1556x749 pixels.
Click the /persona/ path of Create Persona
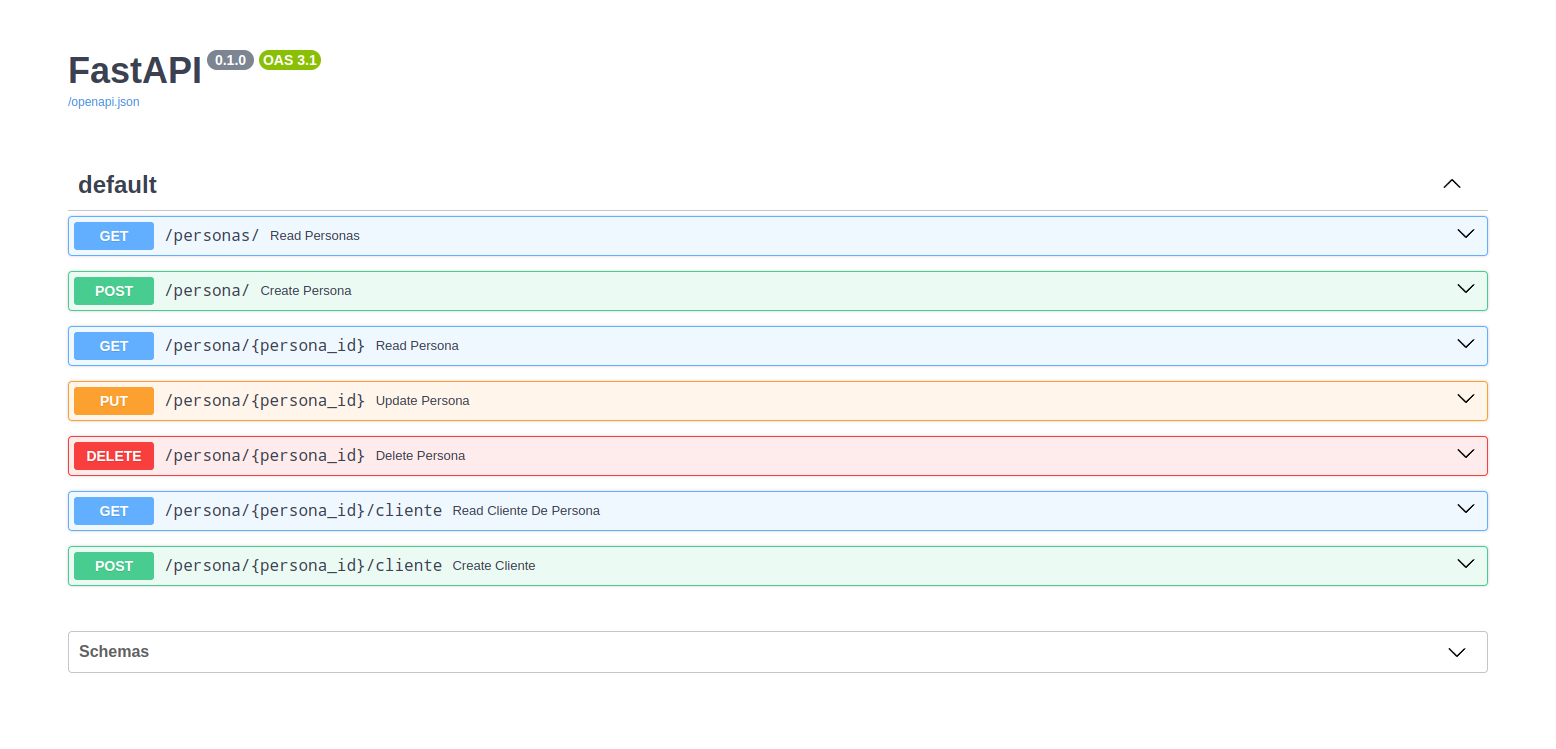(207, 291)
